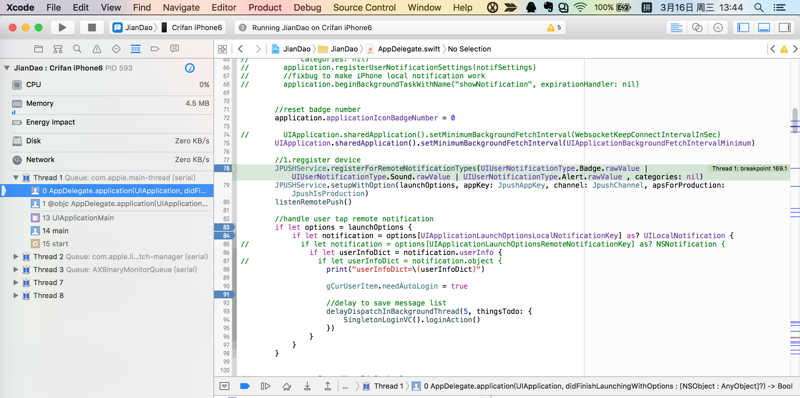Open the Edit menu

click(x=81, y=8)
